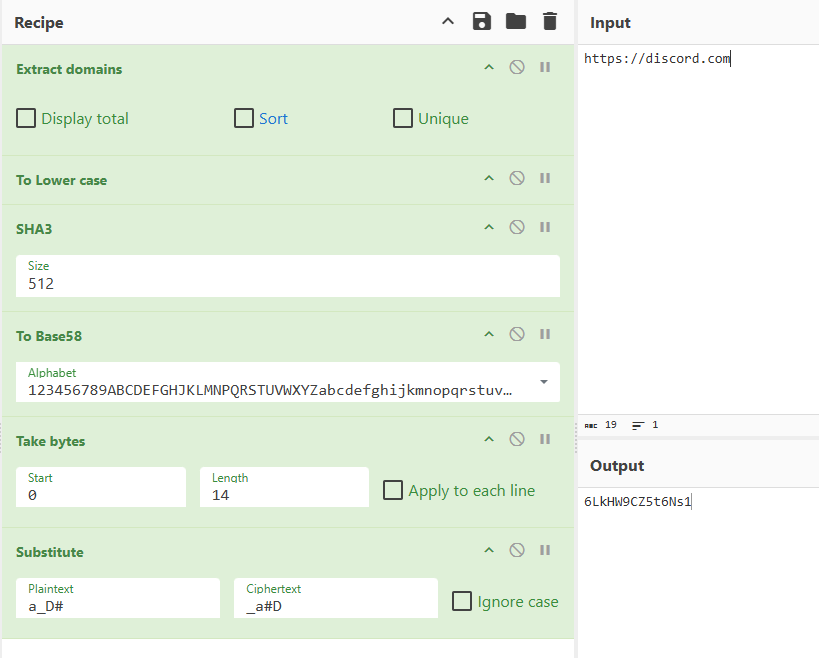819x658 pixels.
Task: Toggle the Sort checkbox
Action: pos(244,118)
